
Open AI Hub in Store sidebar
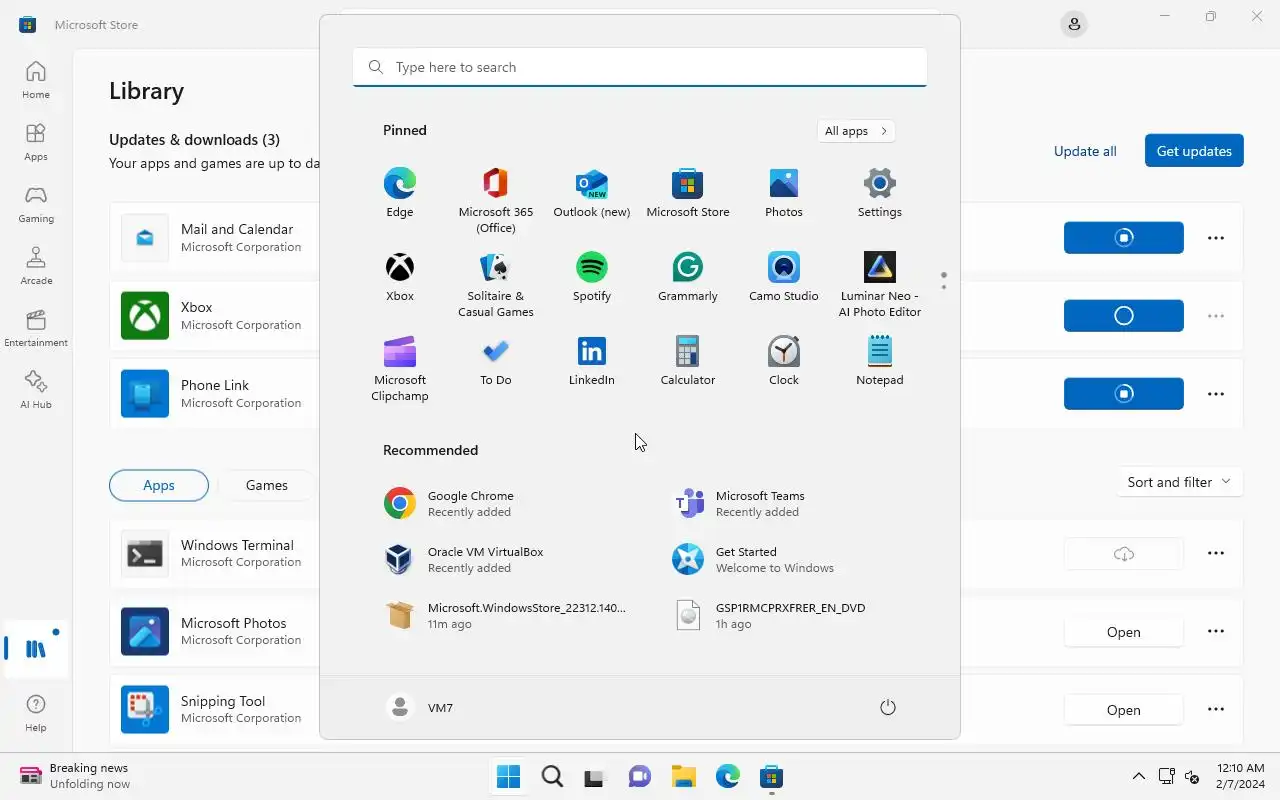click(x=36, y=390)
